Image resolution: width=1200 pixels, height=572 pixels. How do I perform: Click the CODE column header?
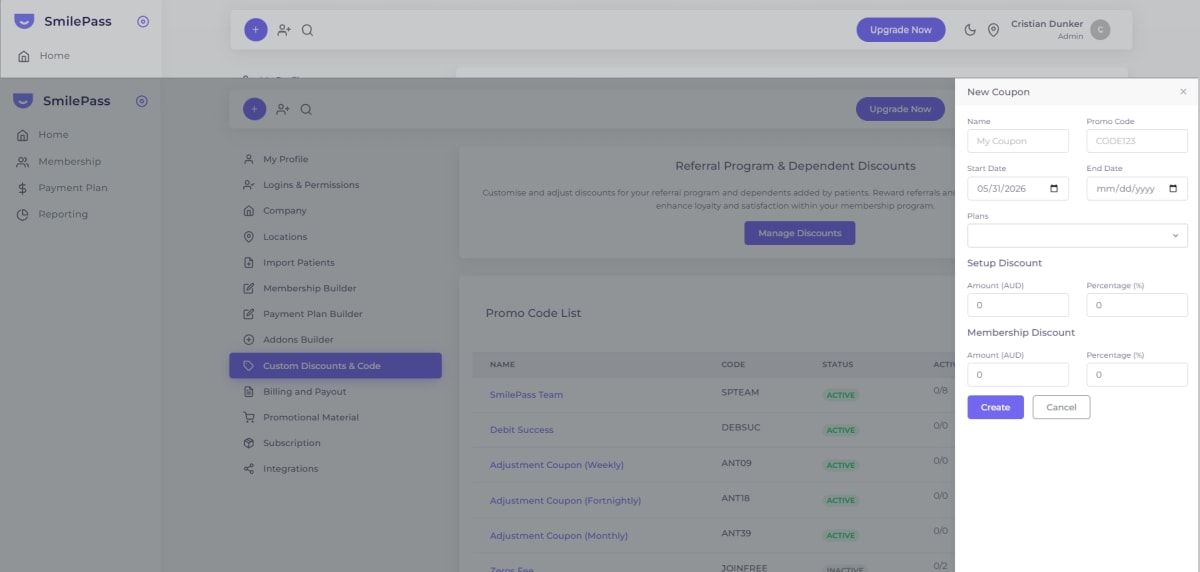(733, 365)
